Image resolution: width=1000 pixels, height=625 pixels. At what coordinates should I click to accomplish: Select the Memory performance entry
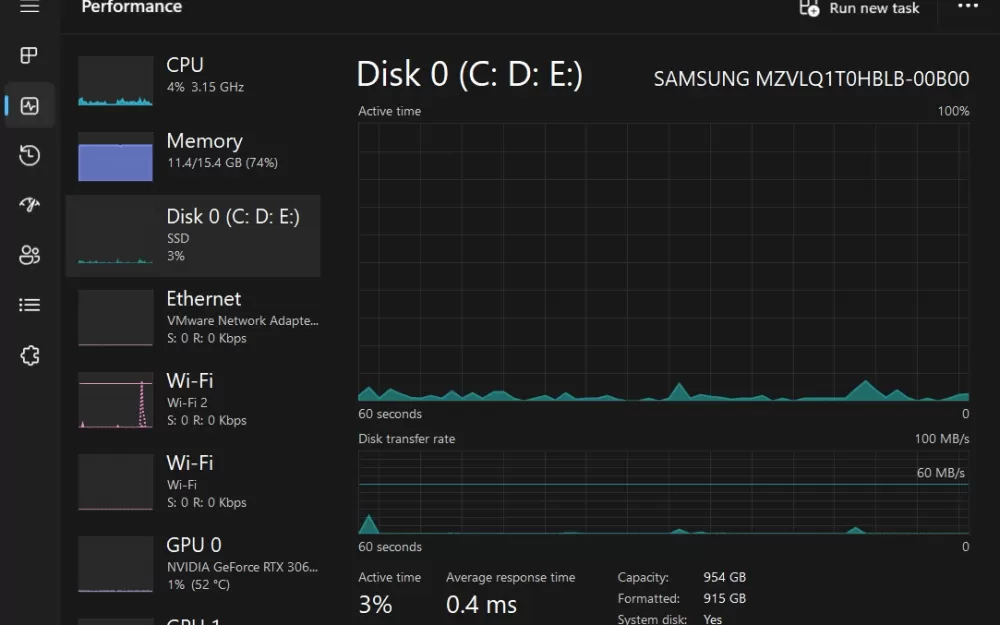[193, 156]
